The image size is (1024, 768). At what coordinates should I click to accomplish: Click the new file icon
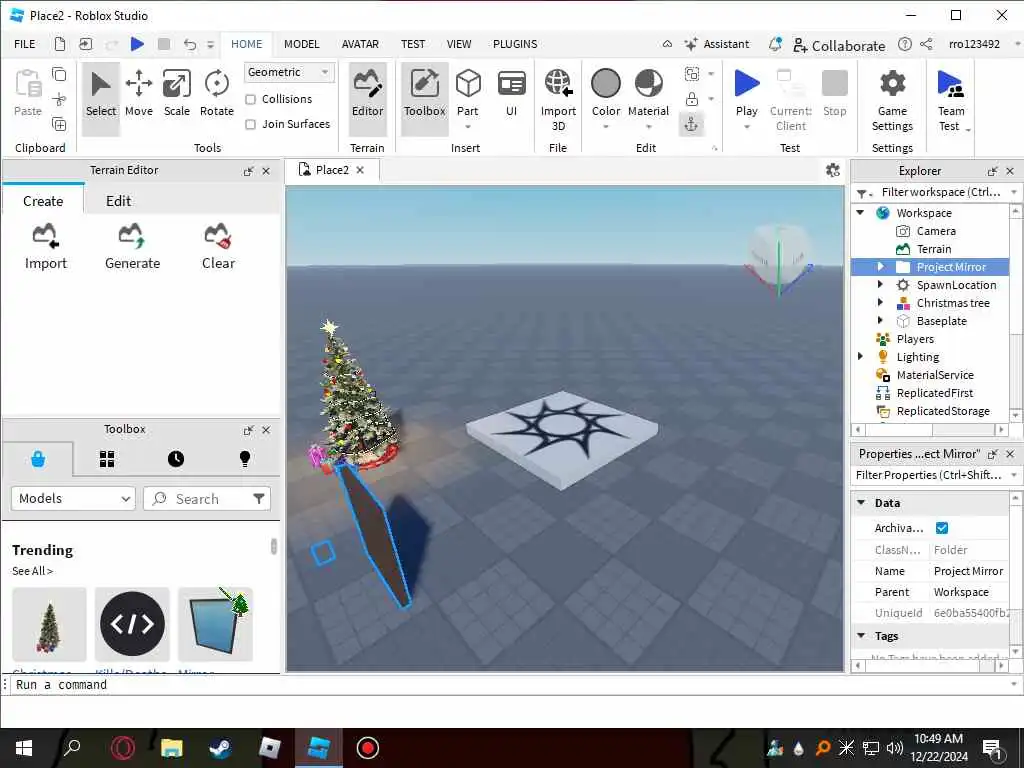[x=59, y=44]
